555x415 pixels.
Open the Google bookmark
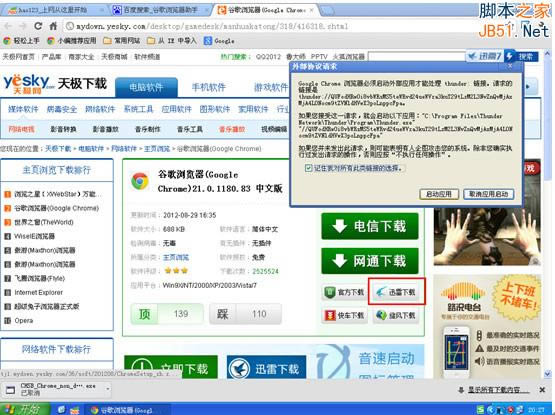tap(219, 41)
